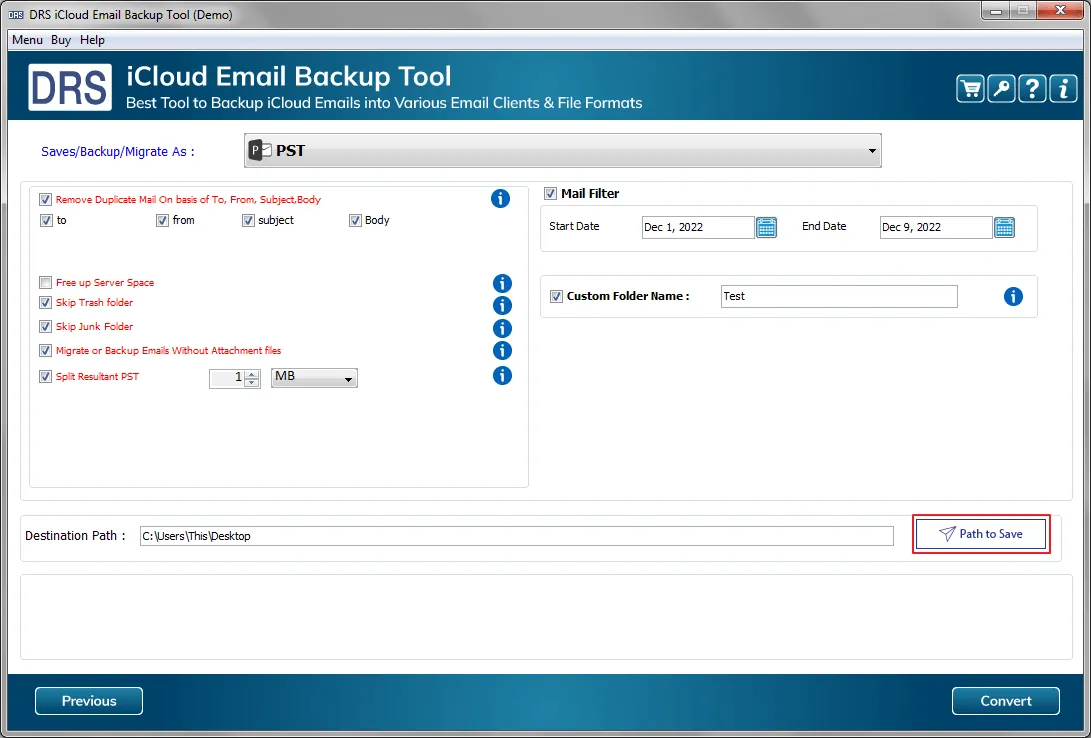
Task: Toggle the Mail Filter checkbox
Action: coord(550,194)
